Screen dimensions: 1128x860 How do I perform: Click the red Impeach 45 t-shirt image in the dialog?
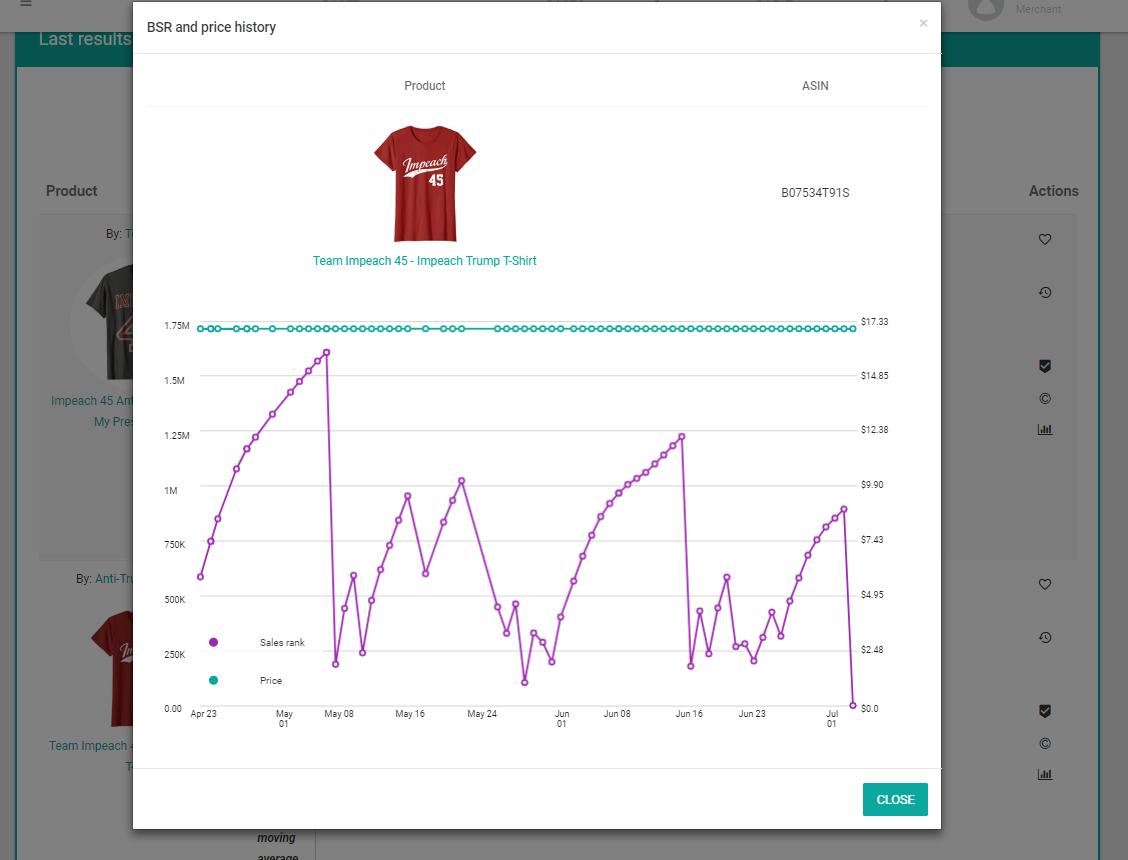coord(424,184)
